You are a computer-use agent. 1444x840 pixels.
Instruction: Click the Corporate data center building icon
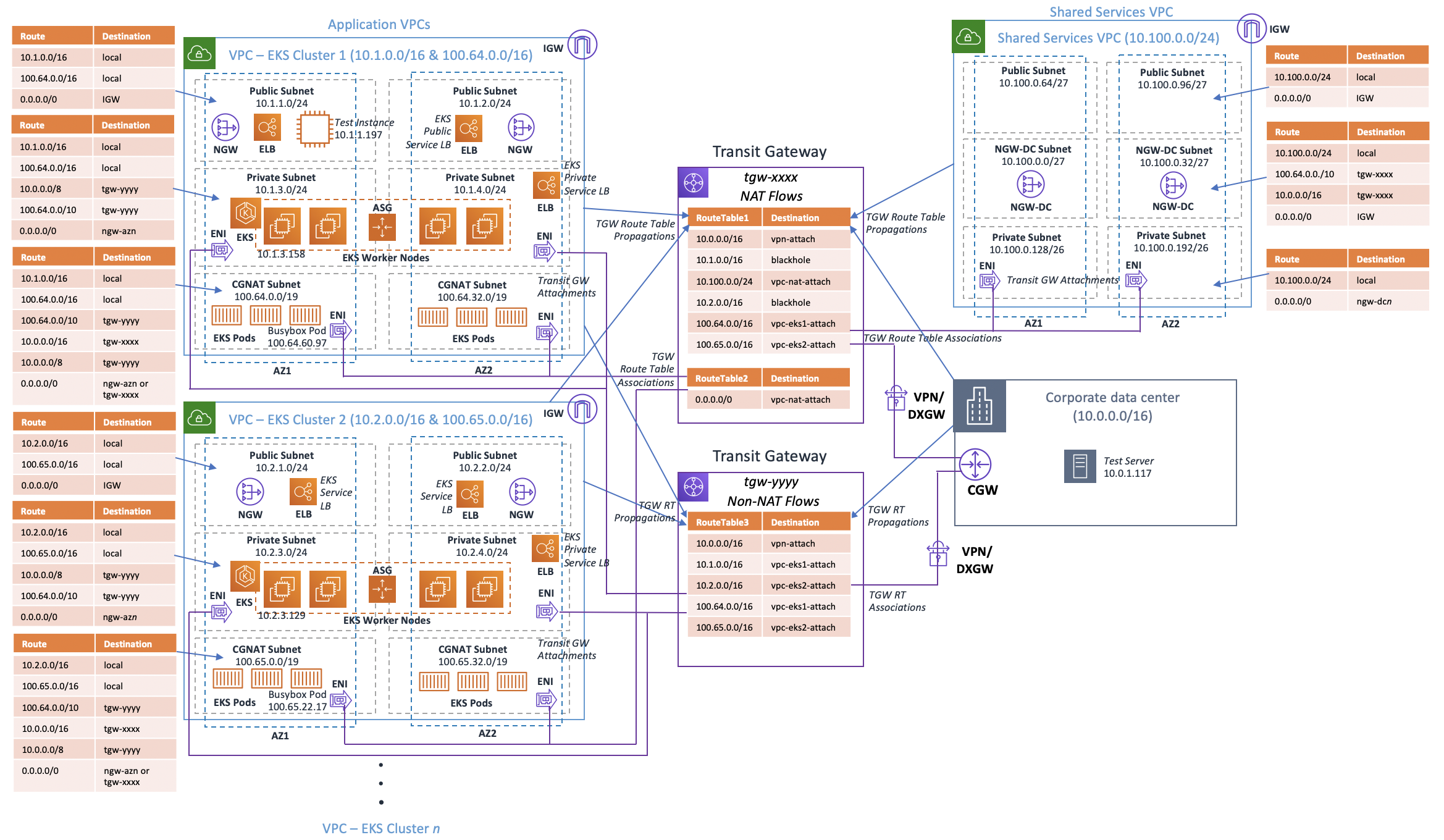tap(980, 406)
